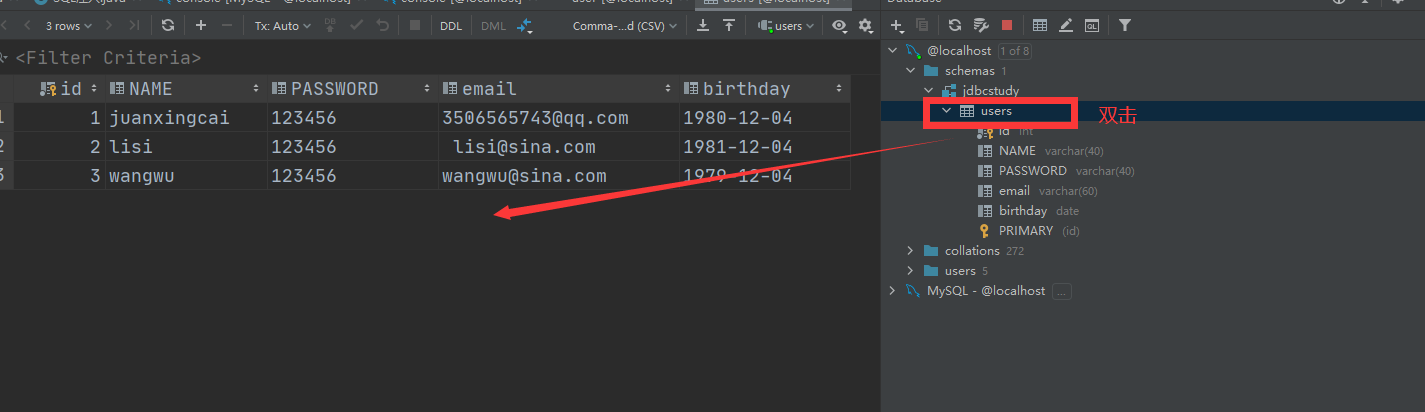
Task: Open the 3 rows page size dropdown
Action: click(69, 26)
